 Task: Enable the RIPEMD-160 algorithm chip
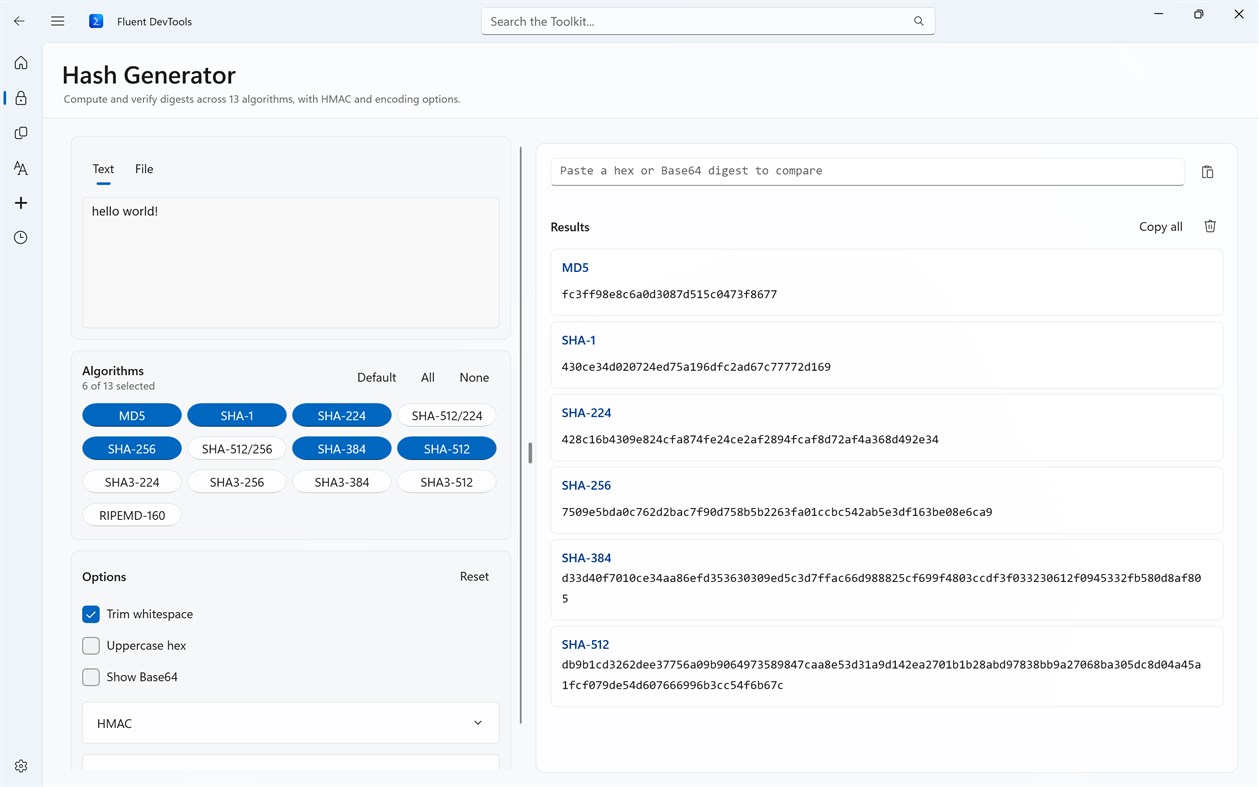coord(132,515)
